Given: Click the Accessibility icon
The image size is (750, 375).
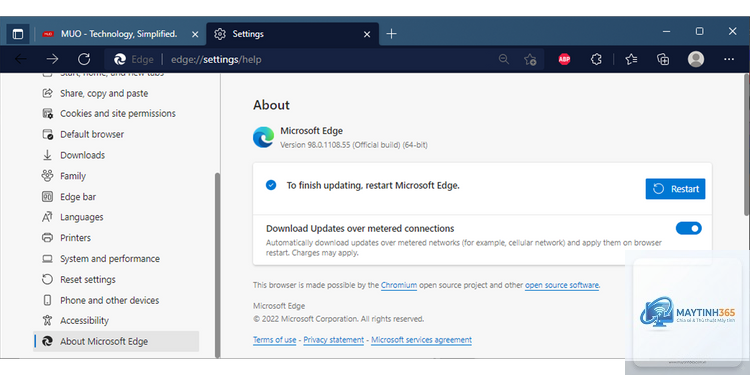Looking at the screenshot, I should tap(47, 320).
